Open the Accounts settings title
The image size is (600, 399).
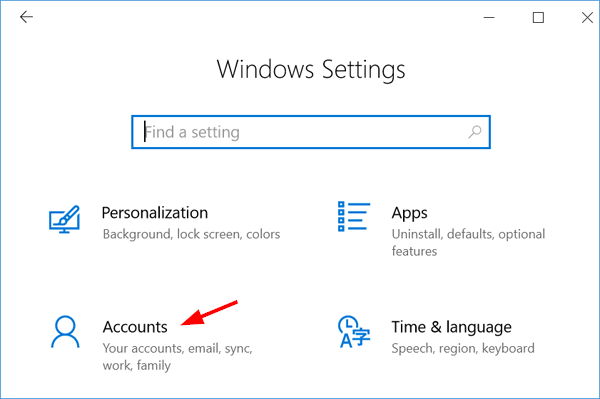click(x=135, y=327)
